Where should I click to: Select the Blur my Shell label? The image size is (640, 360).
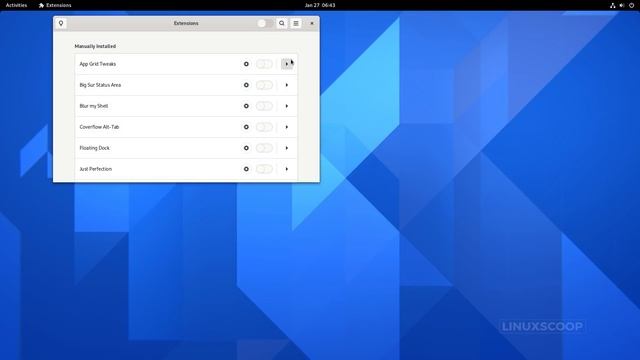[94, 106]
